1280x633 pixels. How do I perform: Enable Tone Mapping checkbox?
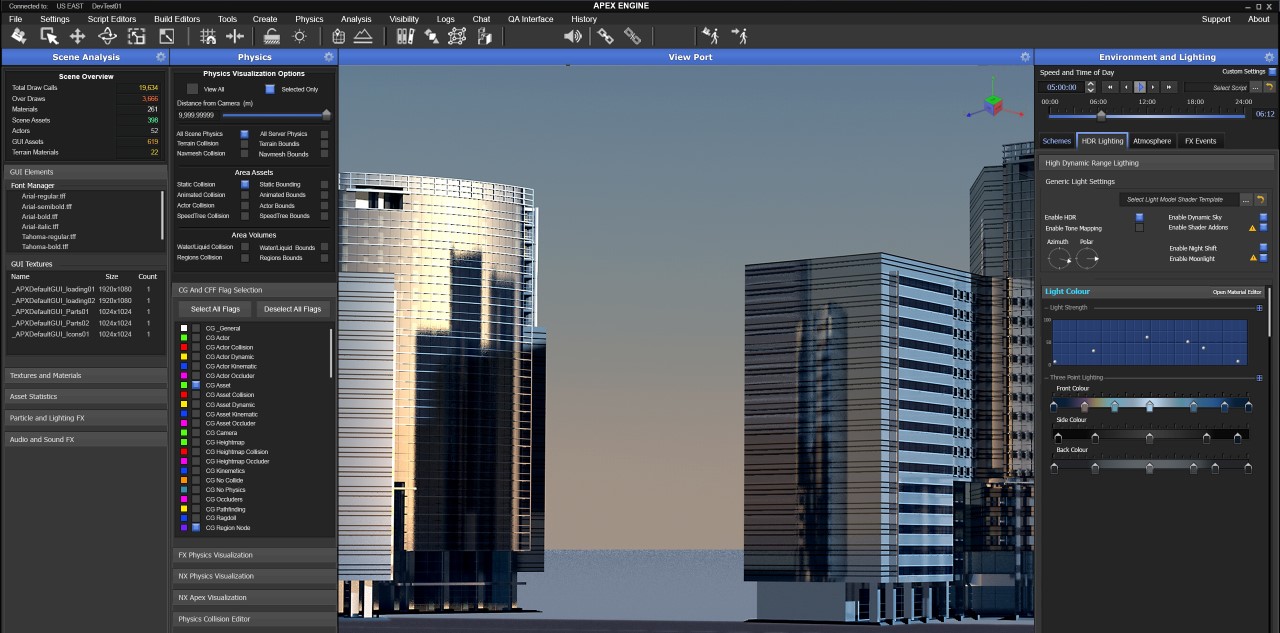tap(1139, 228)
